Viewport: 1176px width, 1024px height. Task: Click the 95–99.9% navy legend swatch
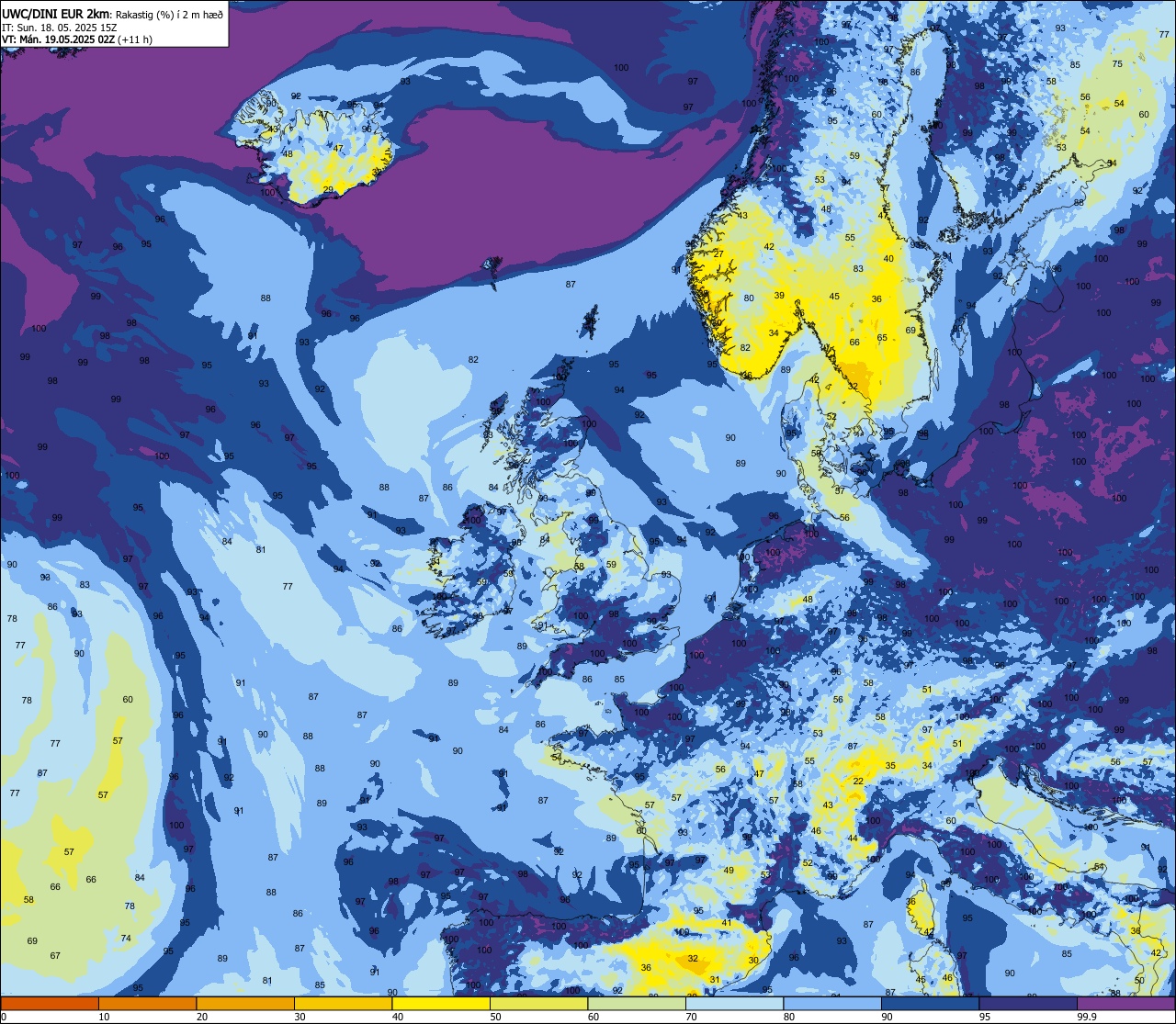point(1028,1003)
